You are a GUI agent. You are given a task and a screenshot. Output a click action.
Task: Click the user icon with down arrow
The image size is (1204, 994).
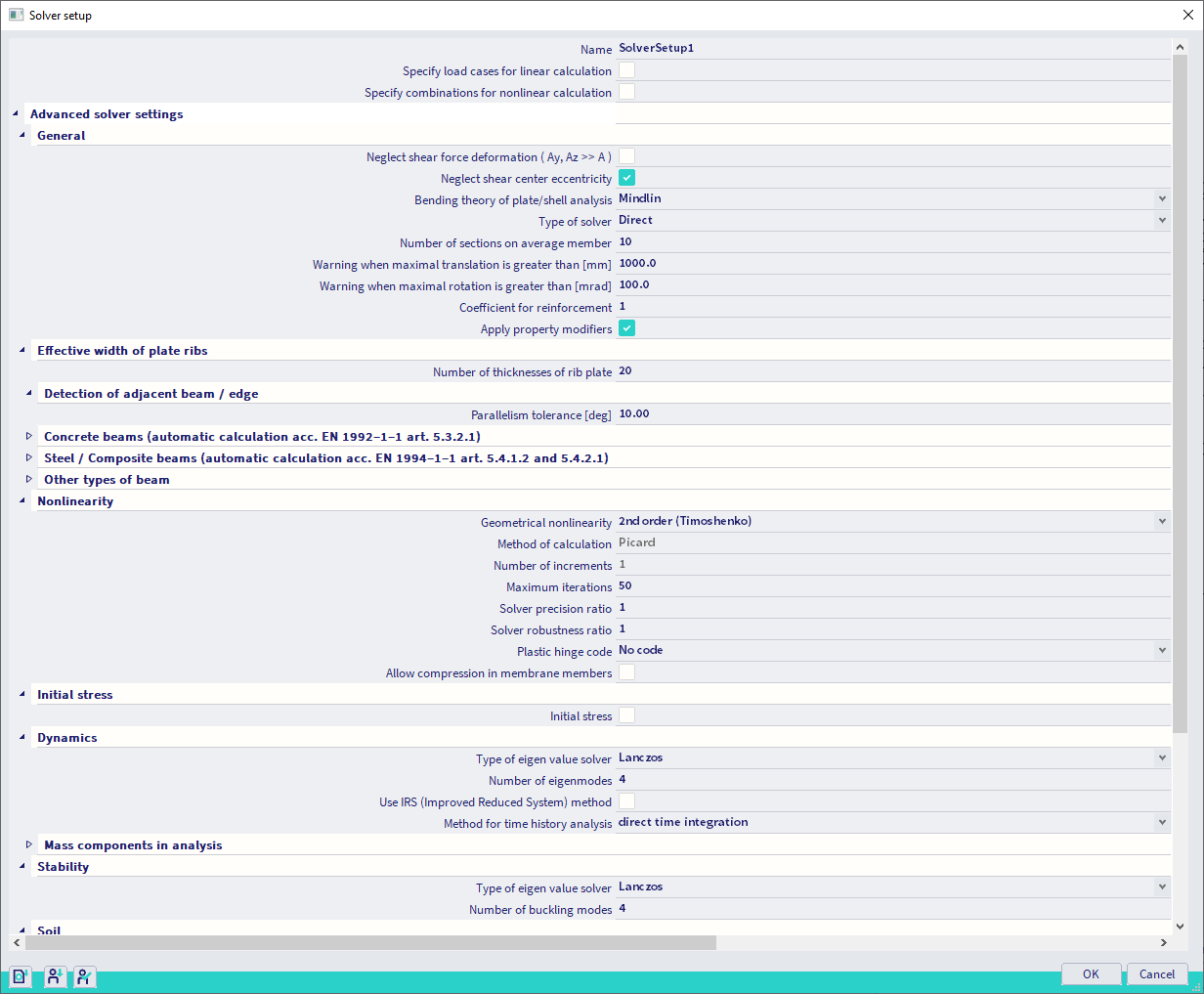tap(55, 975)
